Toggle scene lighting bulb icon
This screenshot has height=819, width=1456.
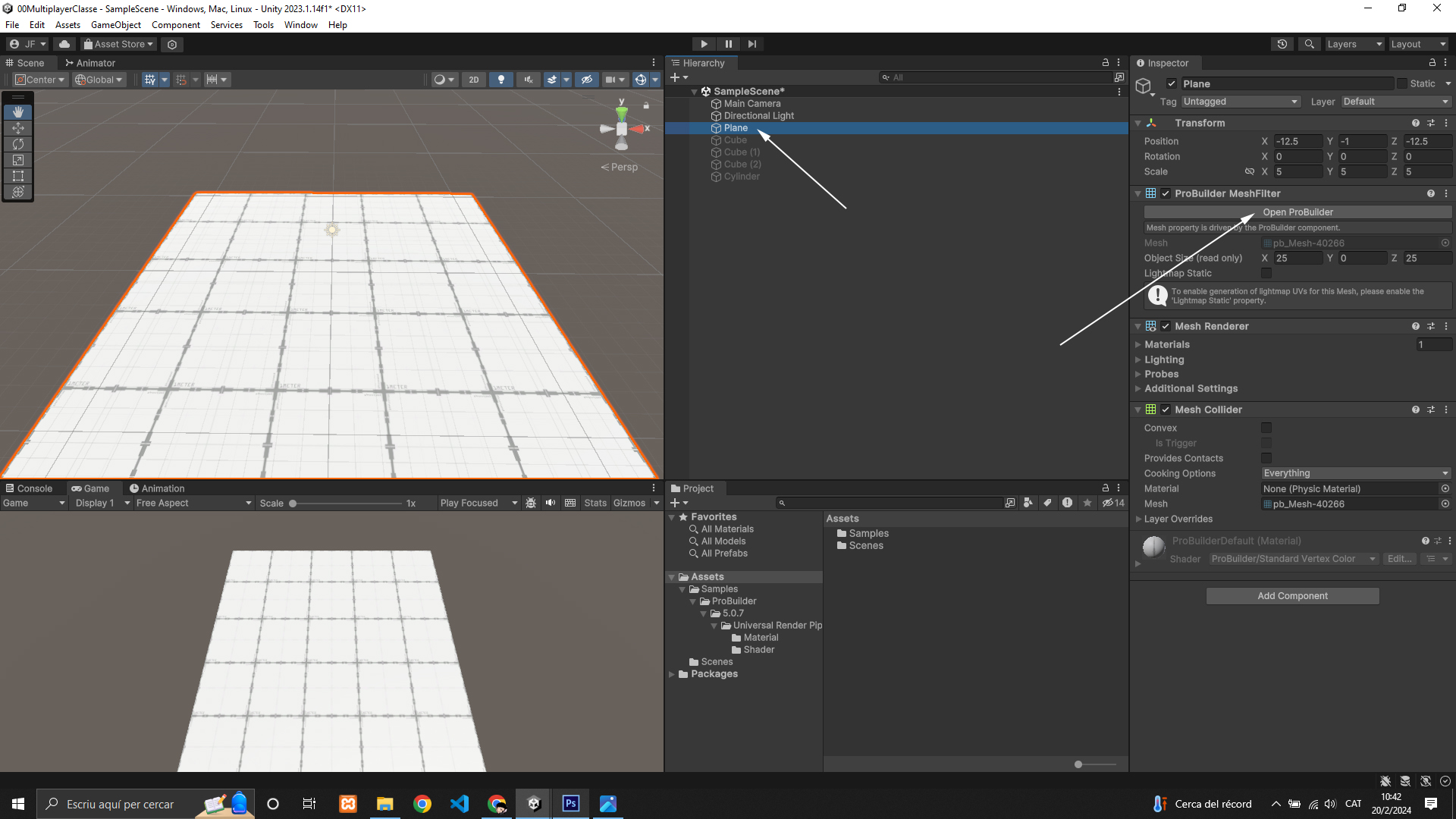(500, 80)
